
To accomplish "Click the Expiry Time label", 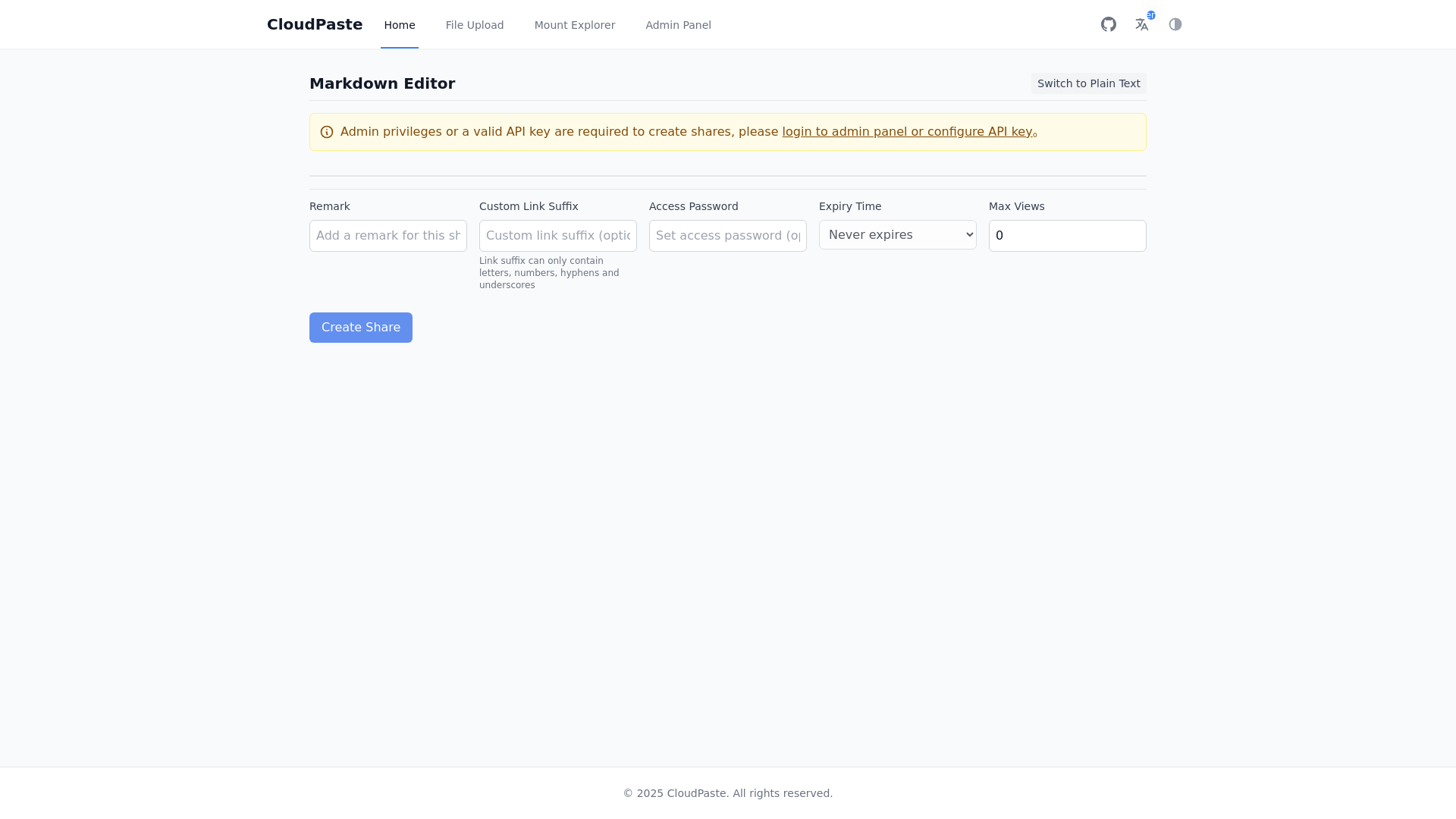I will (850, 206).
